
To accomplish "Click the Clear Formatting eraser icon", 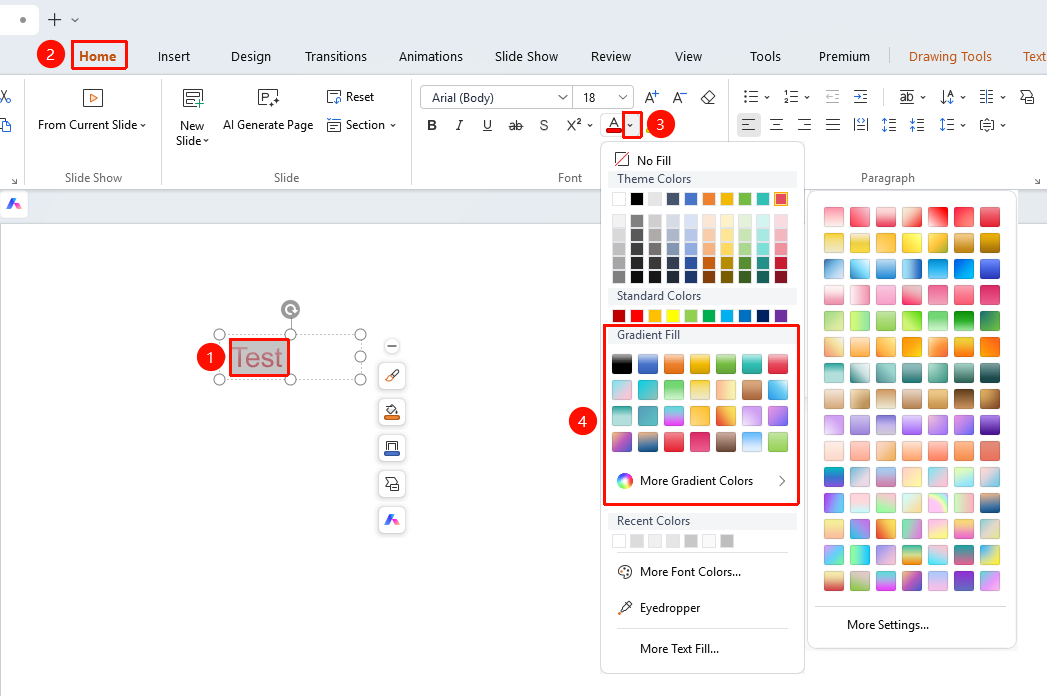I will coord(708,98).
